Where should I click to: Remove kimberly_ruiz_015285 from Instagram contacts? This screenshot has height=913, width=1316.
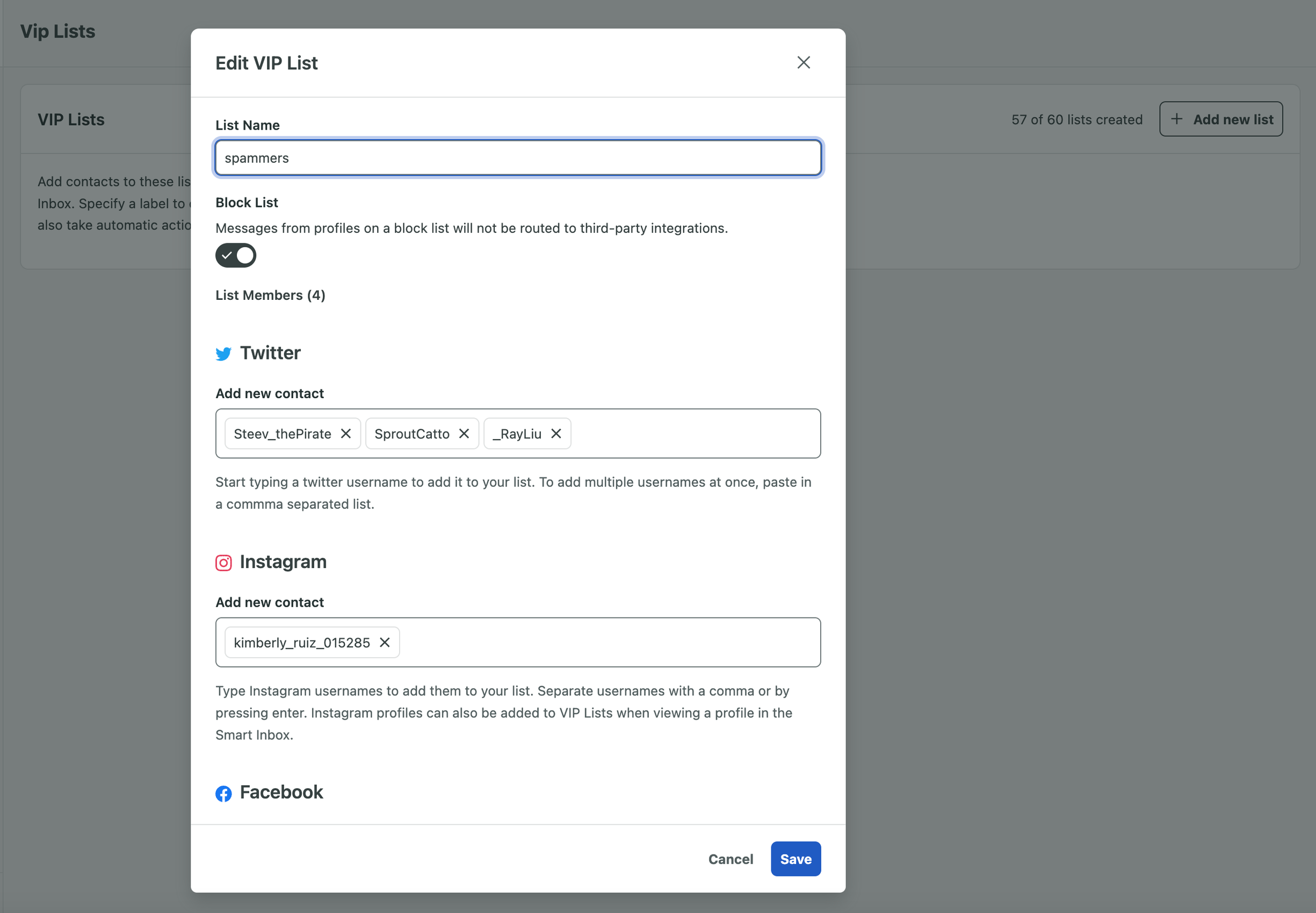pyautogui.click(x=385, y=642)
